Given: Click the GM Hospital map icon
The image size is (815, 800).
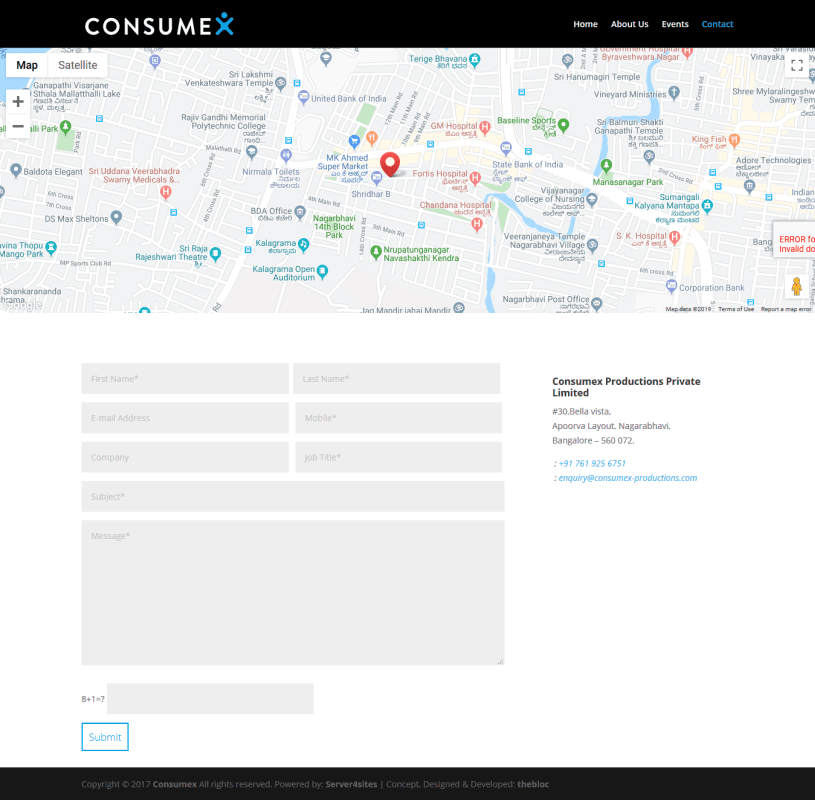Looking at the screenshot, I should coord(485,126).
